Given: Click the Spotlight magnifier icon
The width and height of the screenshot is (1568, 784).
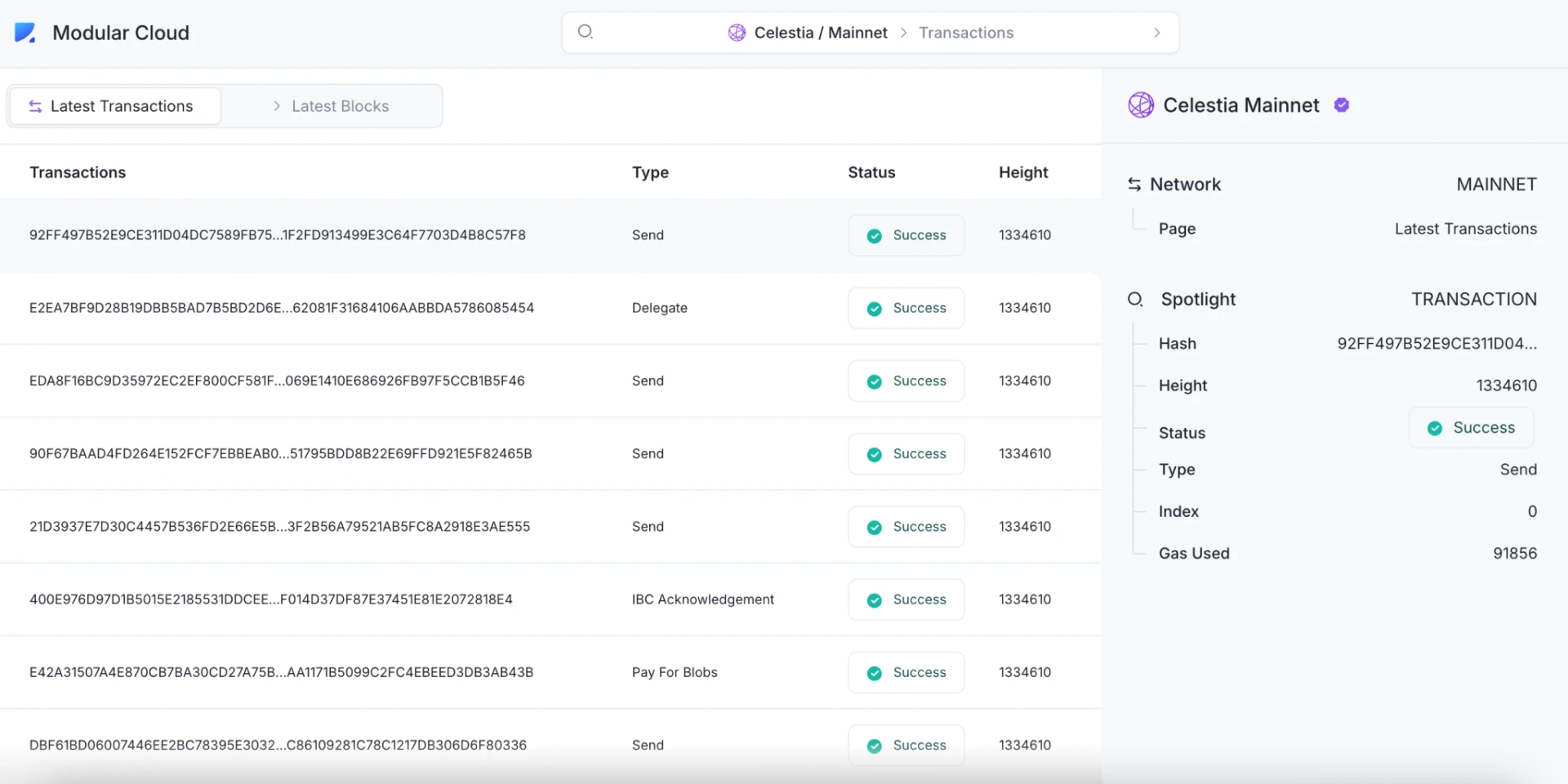Looking at the screenshot, I should coord(1135,299).
